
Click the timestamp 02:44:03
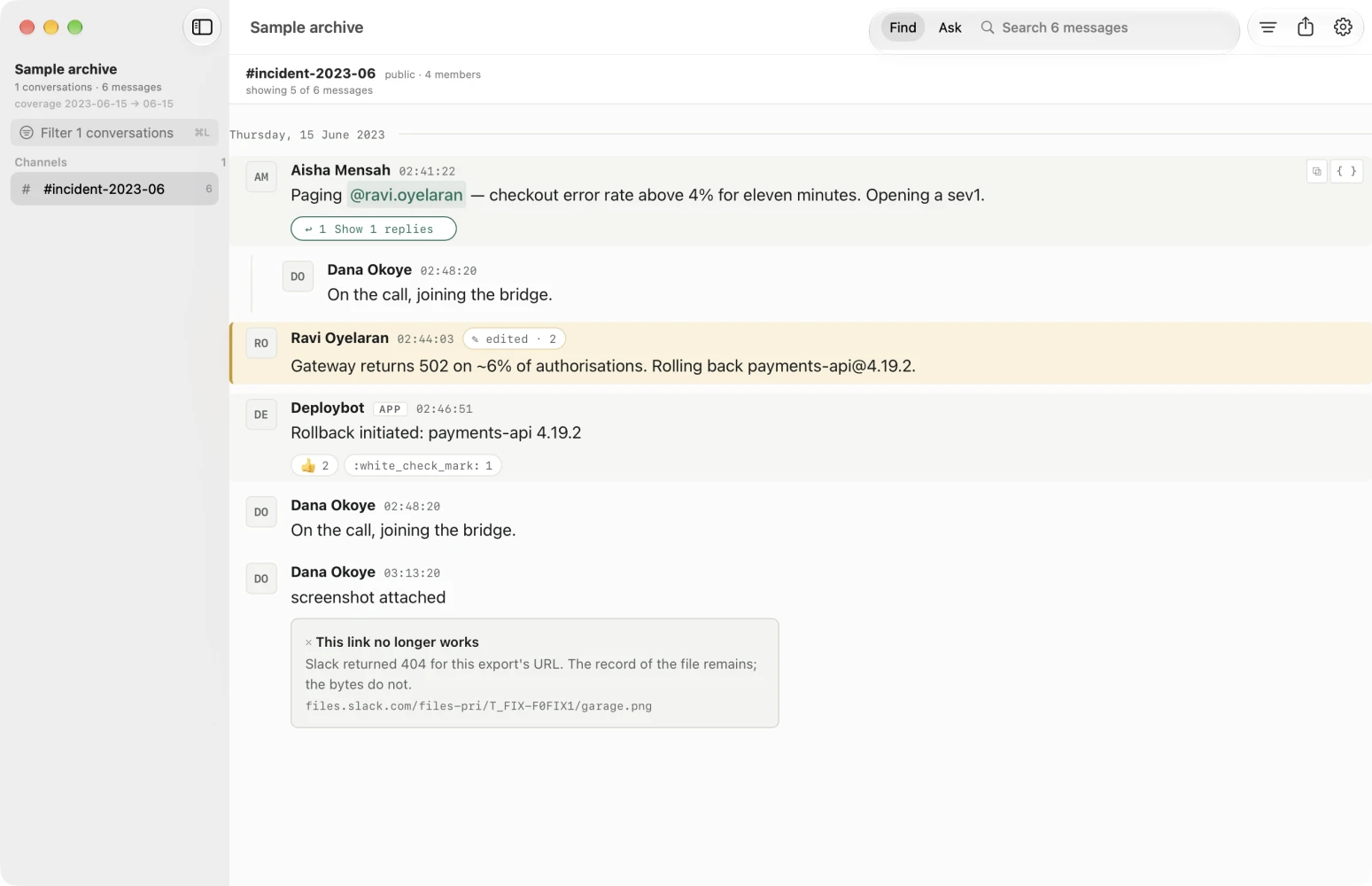click(x=425, y=339)
